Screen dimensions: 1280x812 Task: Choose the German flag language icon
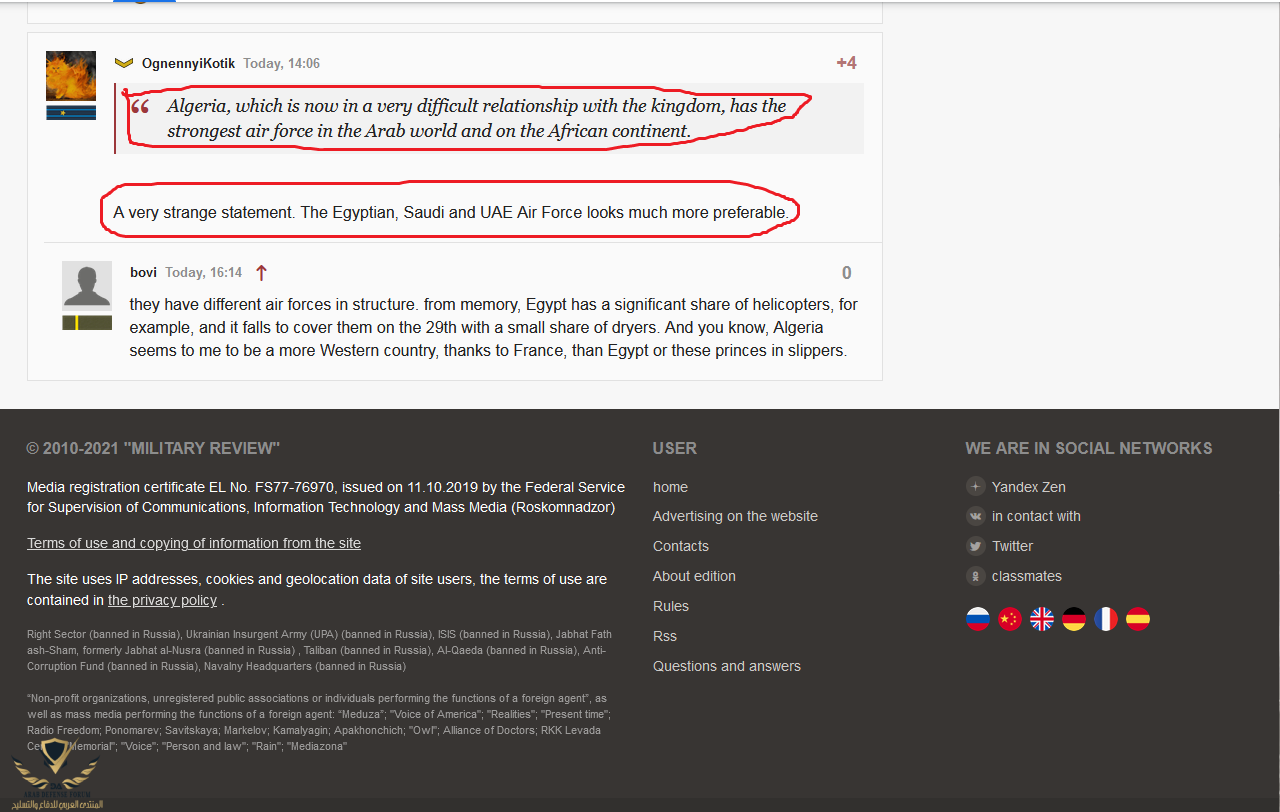click(x=1073, y=619)
